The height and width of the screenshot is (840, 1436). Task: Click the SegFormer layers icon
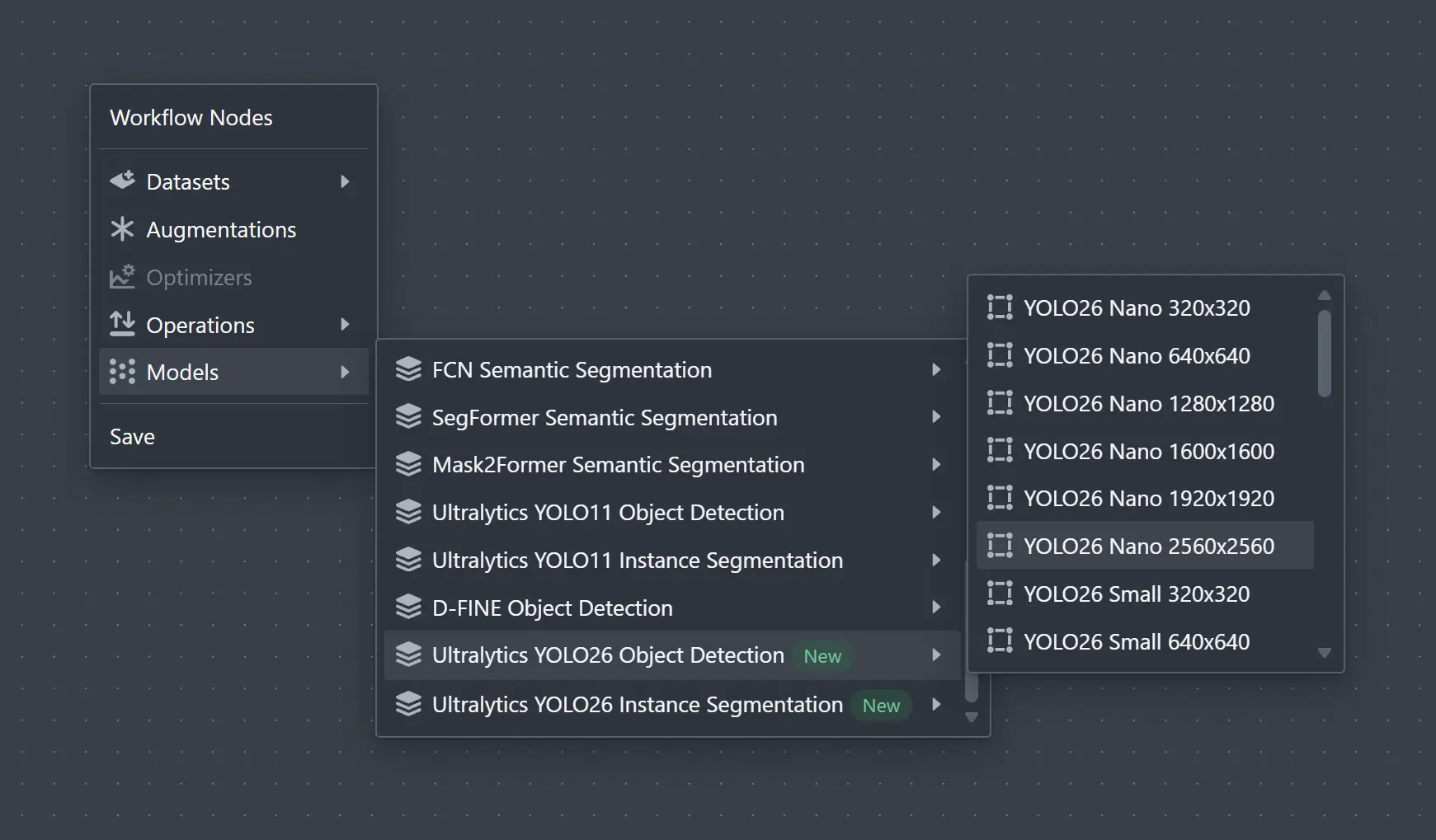(x=408, y=417)
